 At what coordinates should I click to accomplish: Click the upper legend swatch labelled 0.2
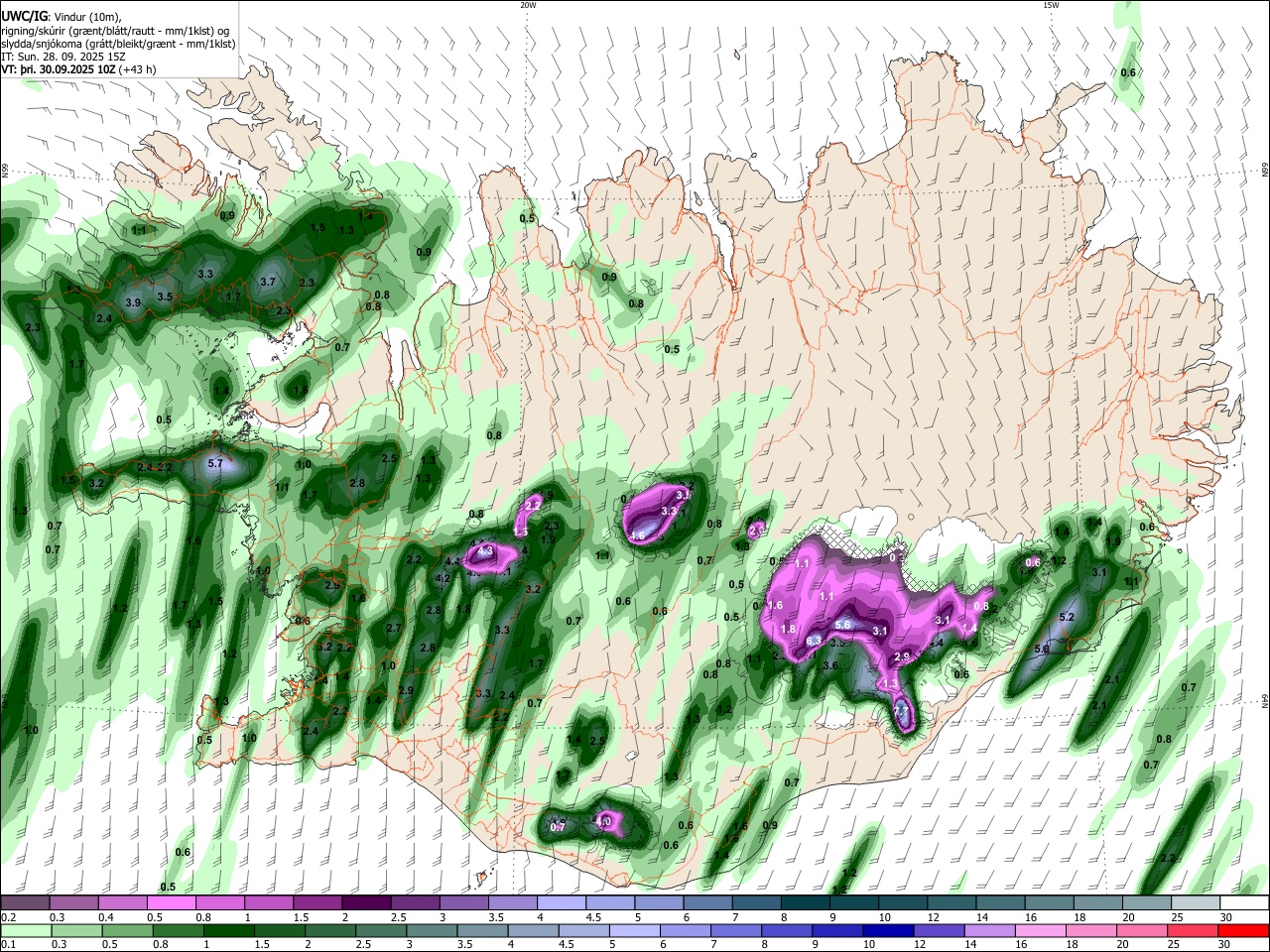coord(25,902)
